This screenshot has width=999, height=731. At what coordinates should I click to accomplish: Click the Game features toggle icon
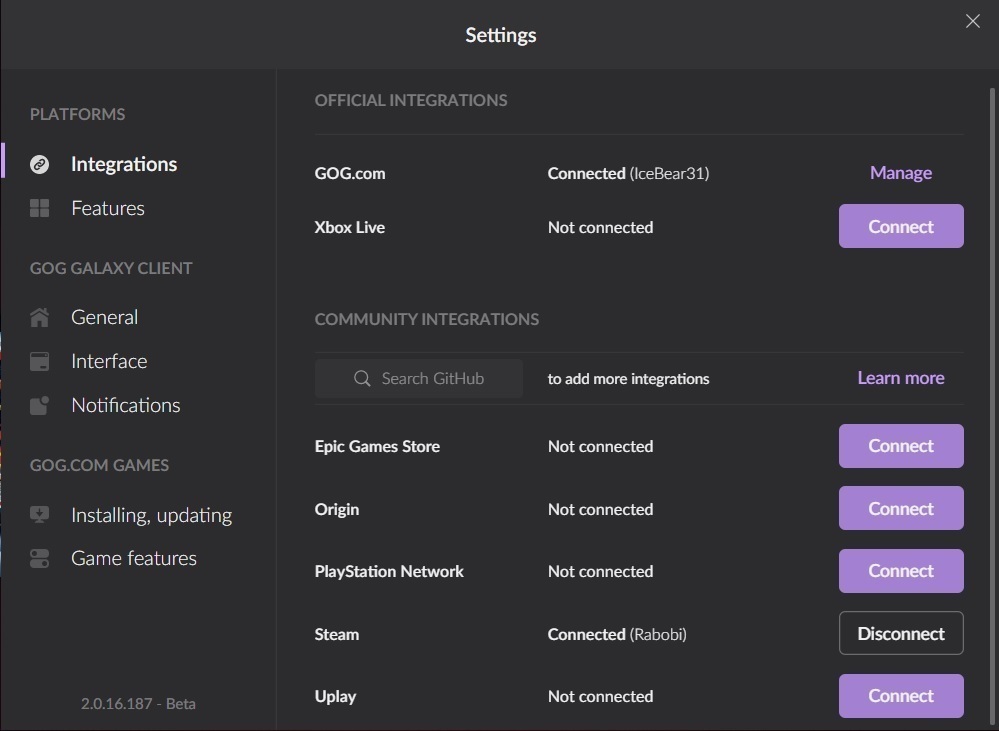40,559
